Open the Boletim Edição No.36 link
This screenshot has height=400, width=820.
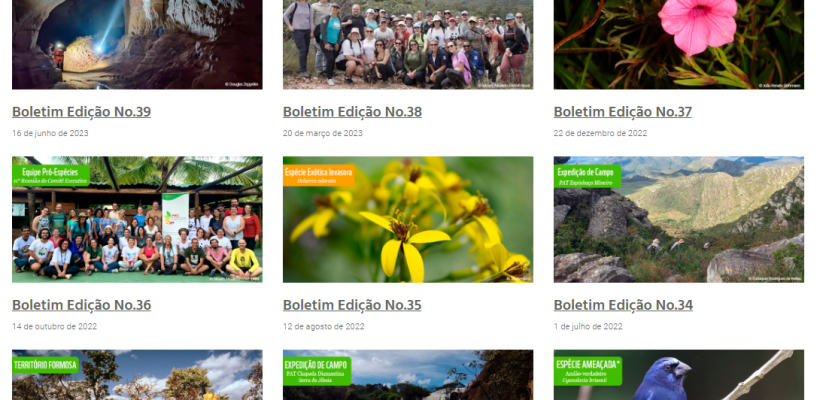coord(82,304)
